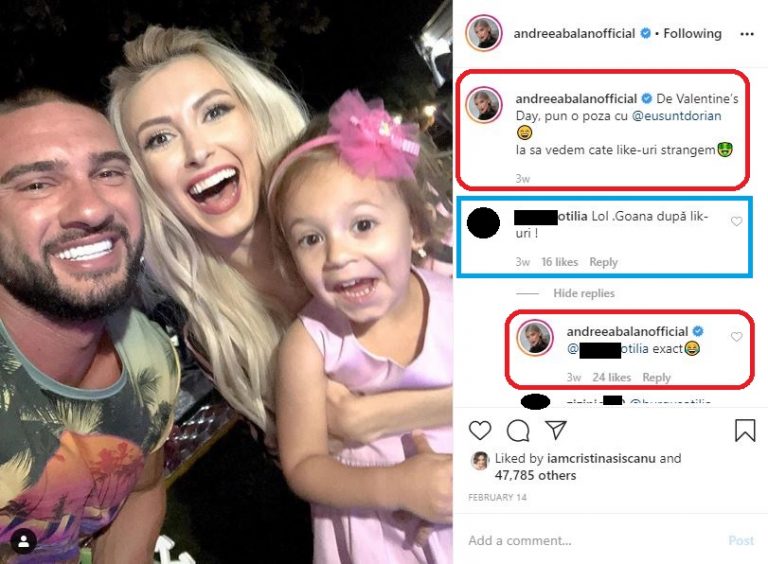This screenshot has height=564, width=768.
Task: View the list of 47,785 others who liked
Action: click(x=535, y=475)
